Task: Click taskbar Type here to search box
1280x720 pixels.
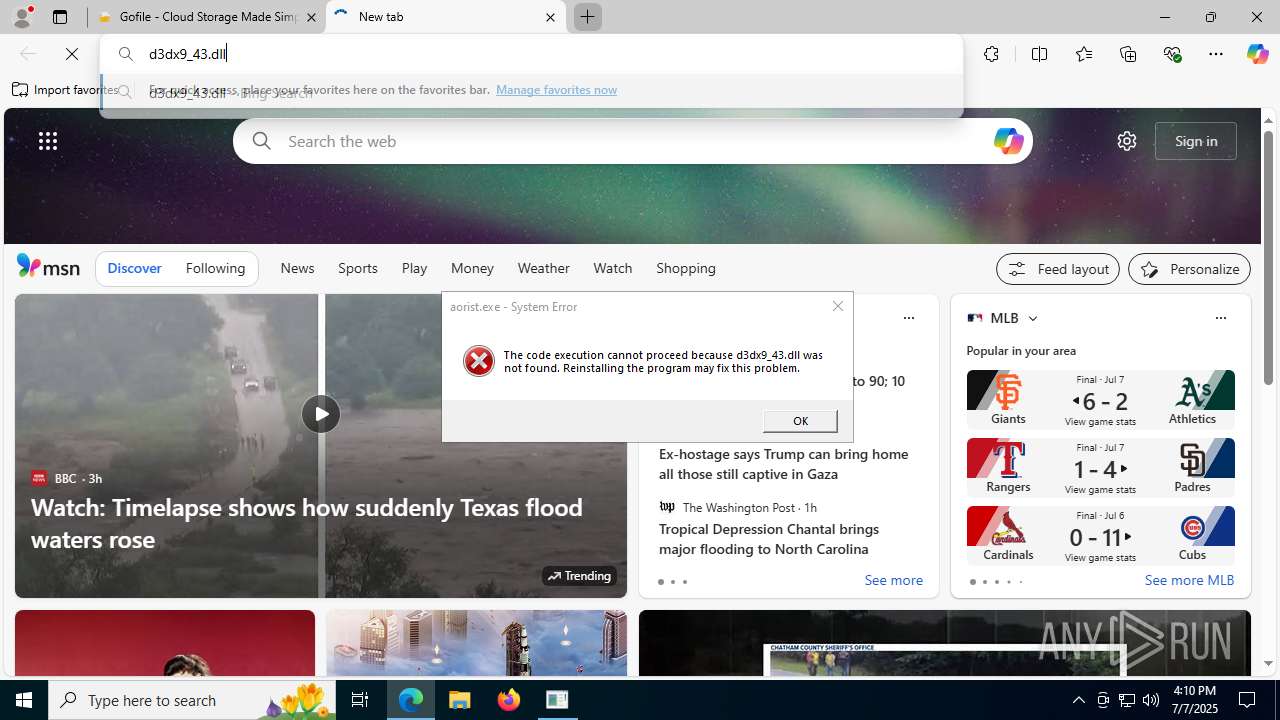Action: [192, 700]
